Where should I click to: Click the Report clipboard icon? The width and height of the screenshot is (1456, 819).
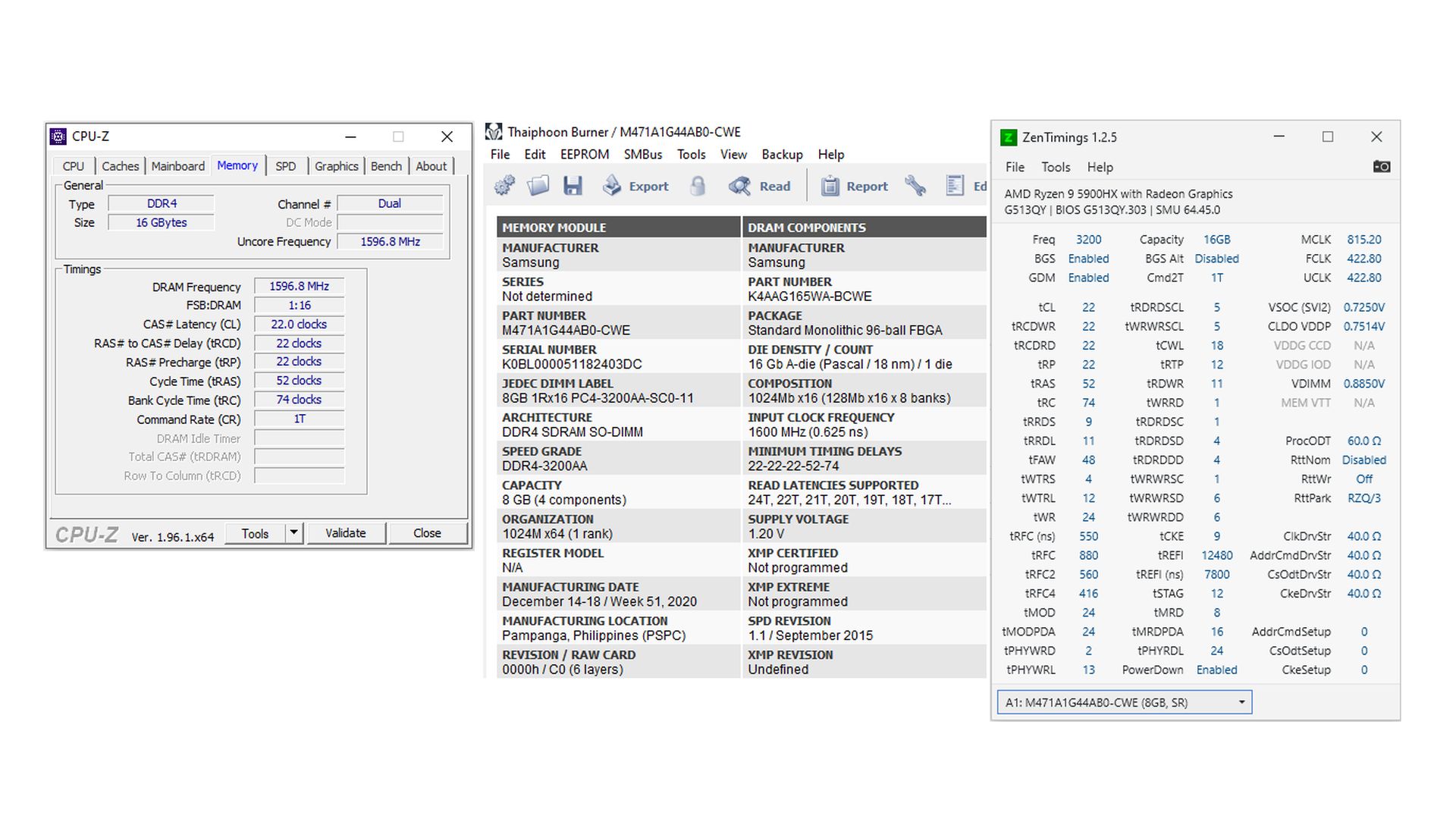[830, 186]
